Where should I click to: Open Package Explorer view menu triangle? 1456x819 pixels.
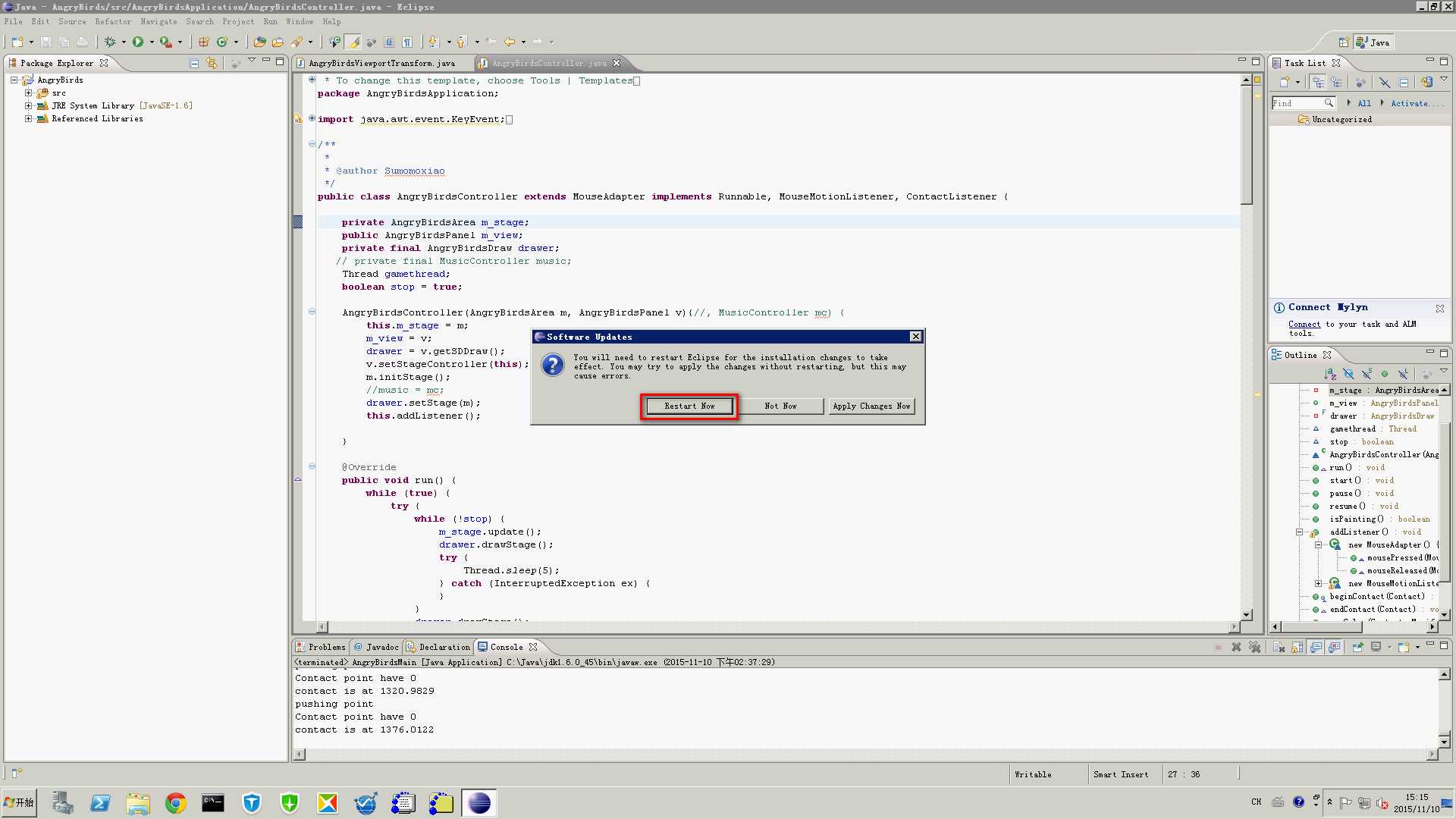(252, 61)
